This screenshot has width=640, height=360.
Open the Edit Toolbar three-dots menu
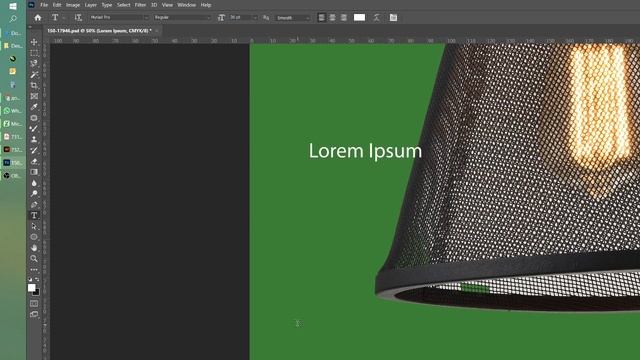[34, 269]
